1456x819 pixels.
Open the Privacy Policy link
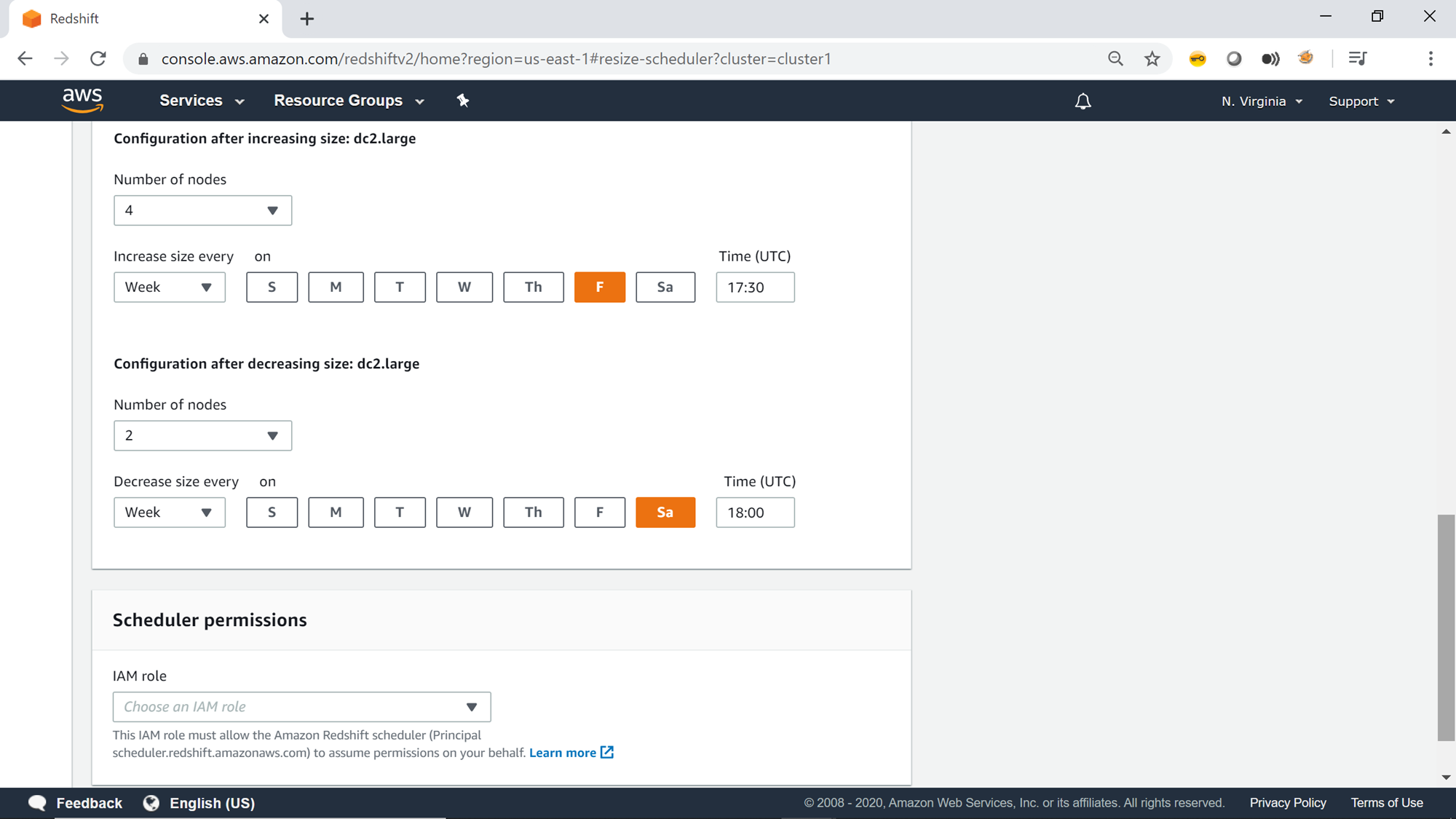point(1287,803)
